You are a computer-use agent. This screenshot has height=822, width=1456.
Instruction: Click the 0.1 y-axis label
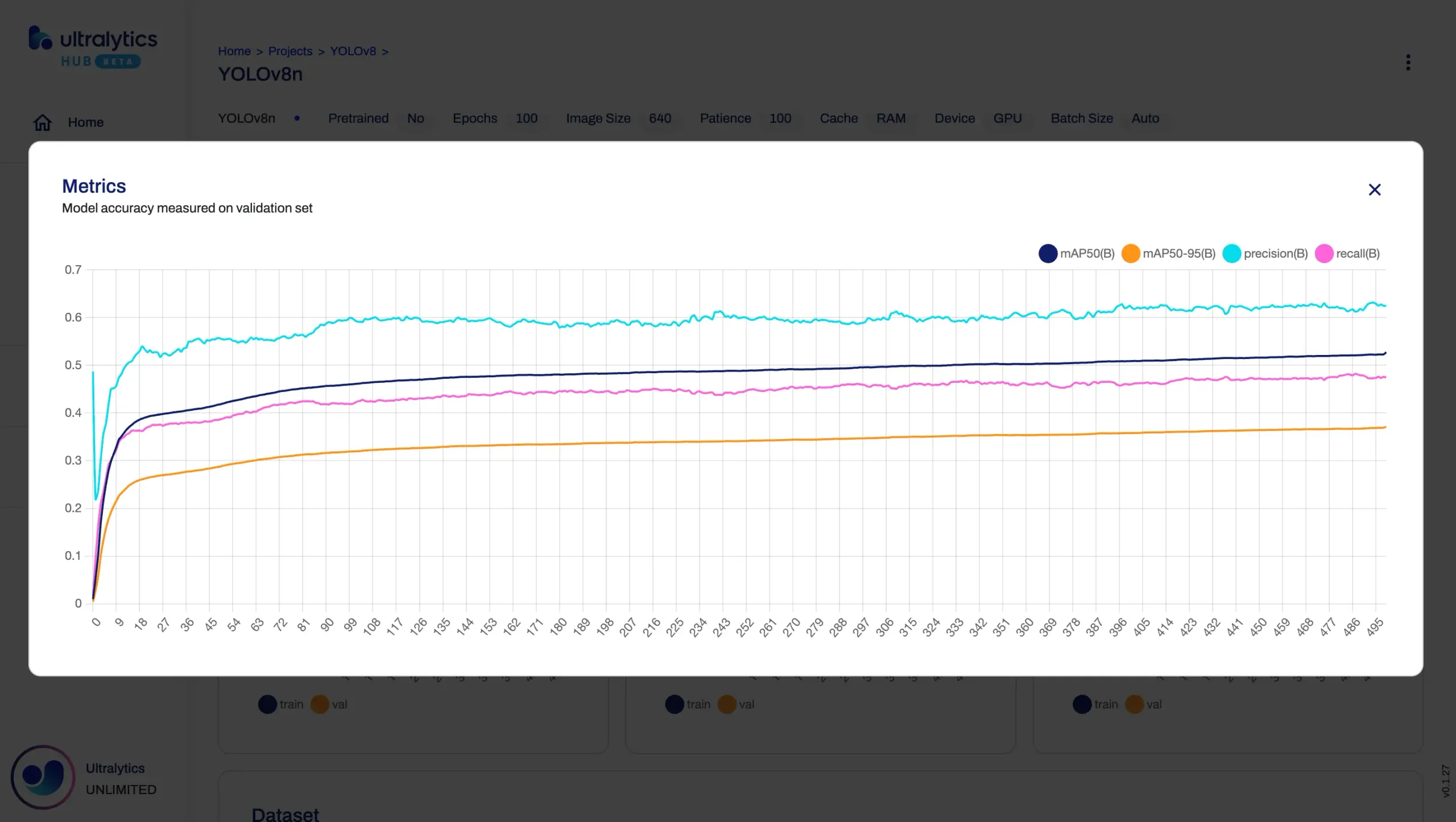[73, 556]
